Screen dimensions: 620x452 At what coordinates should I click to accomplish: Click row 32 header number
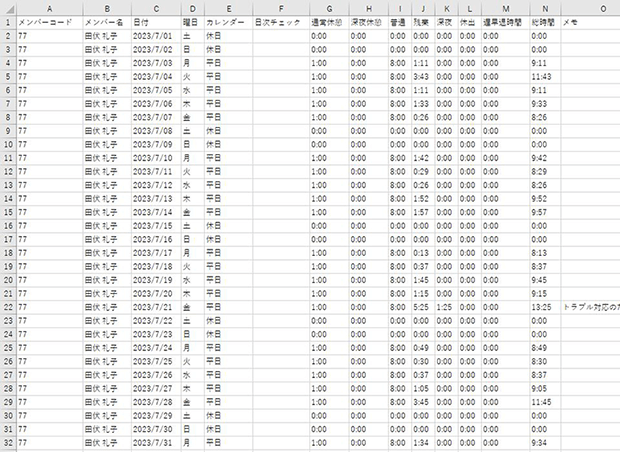point(7,442)
